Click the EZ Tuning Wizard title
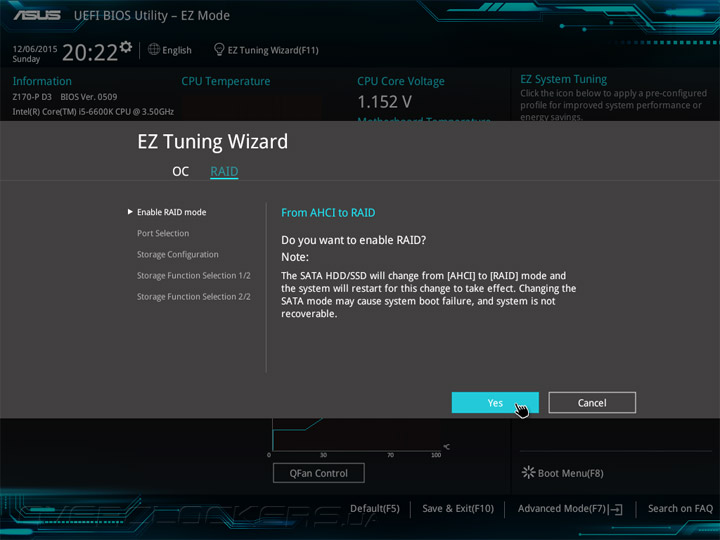Screen dimensions: 720x540 click(213, 141)
